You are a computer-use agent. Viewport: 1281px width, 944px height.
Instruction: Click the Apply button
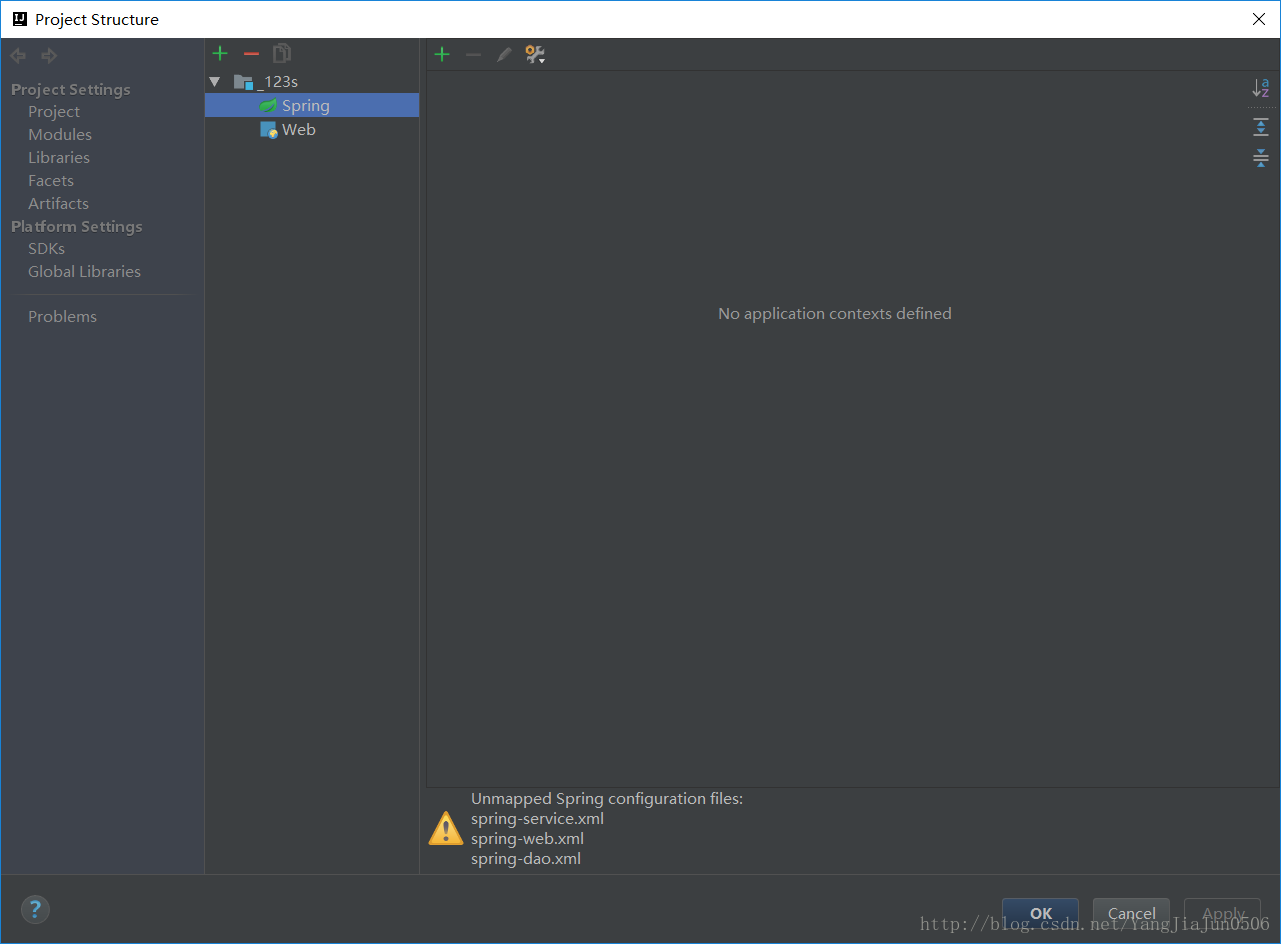[x=1222, y=913]
